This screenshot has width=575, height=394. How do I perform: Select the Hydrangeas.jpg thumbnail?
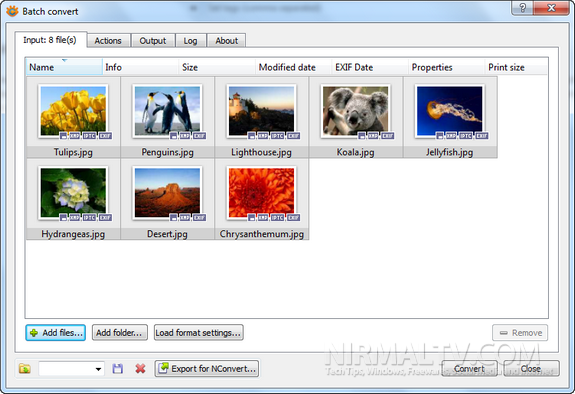point(73,193)
